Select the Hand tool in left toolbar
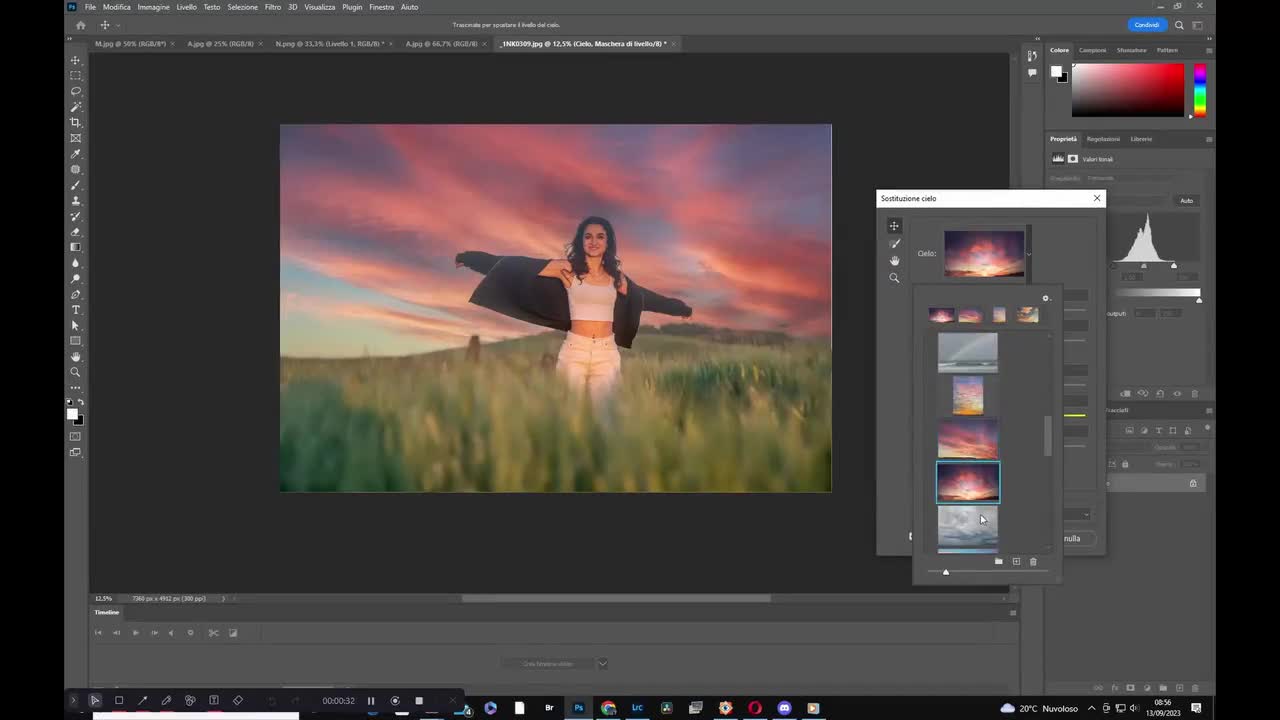 75,357
